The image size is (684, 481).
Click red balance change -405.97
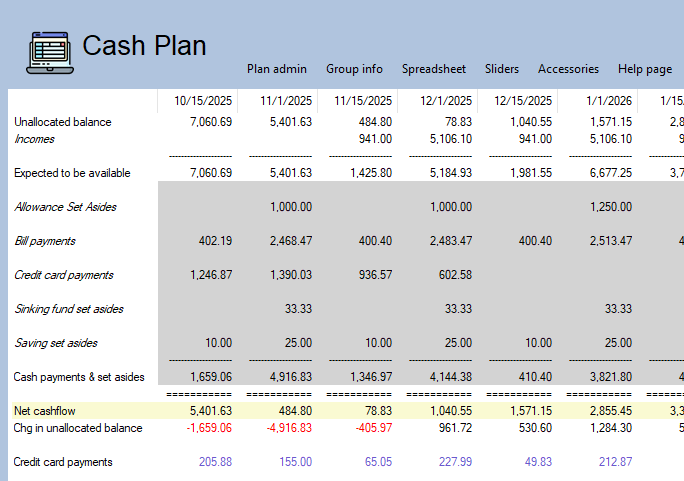point(373,428)
